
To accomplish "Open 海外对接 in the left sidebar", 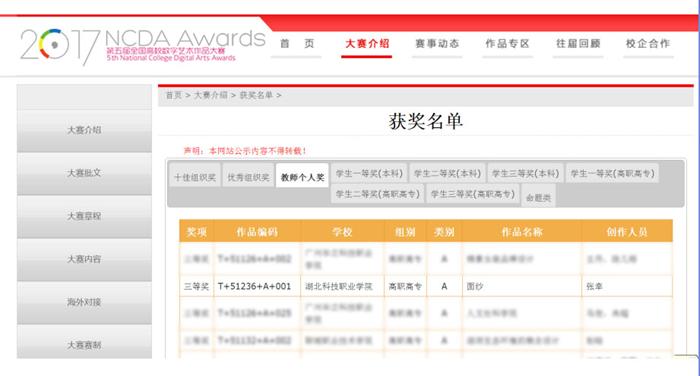I will [x=84, y=302].
